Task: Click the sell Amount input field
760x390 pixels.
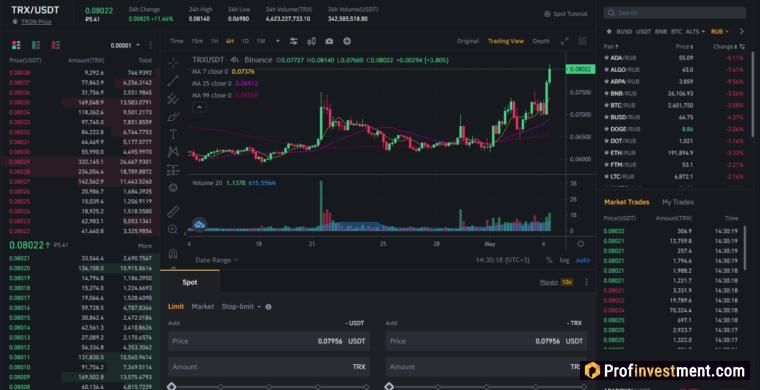Action: click(x=486, y=367)
